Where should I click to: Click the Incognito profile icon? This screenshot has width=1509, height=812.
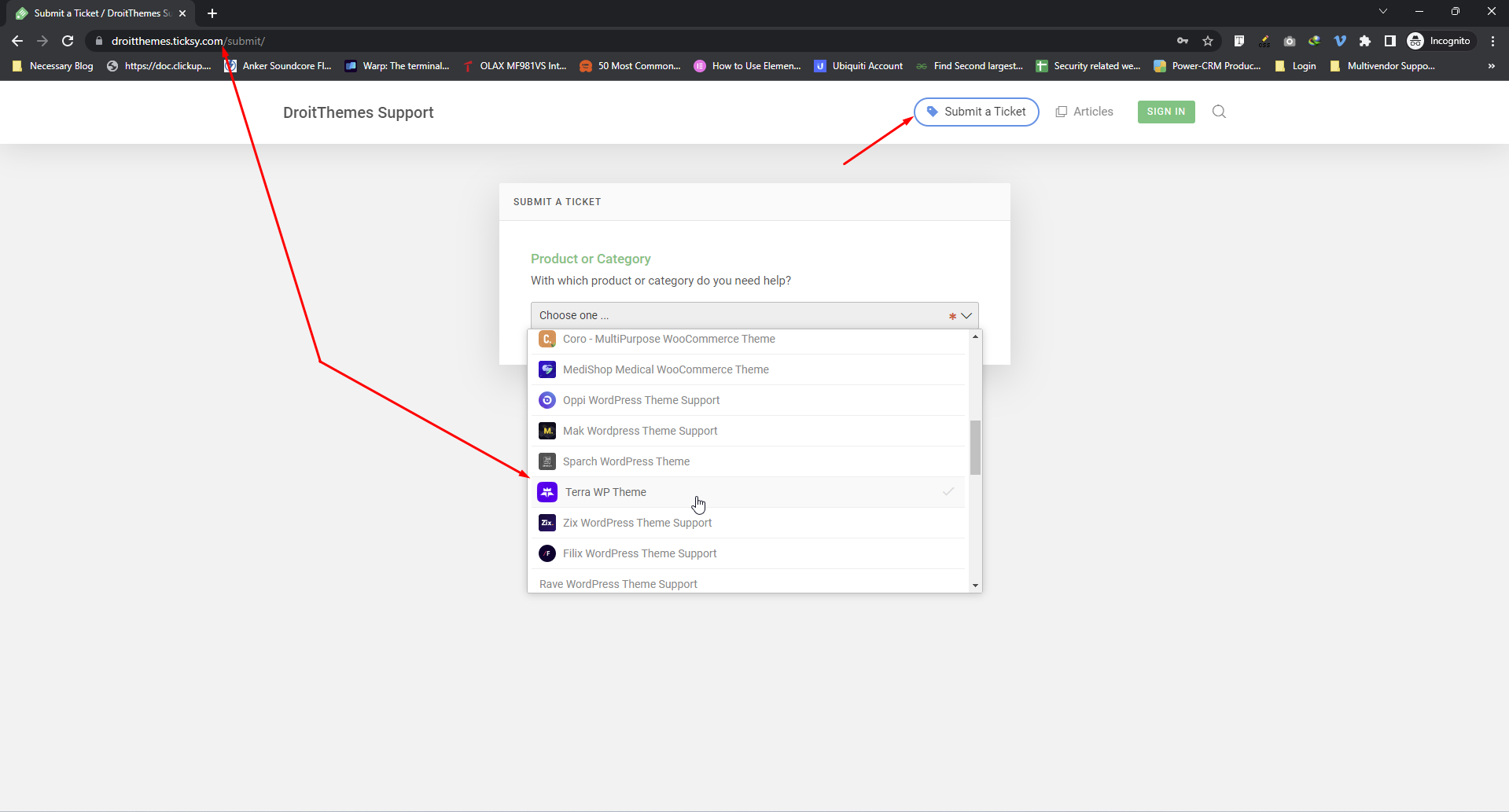pyautogui.click(x=1415, y=41)
